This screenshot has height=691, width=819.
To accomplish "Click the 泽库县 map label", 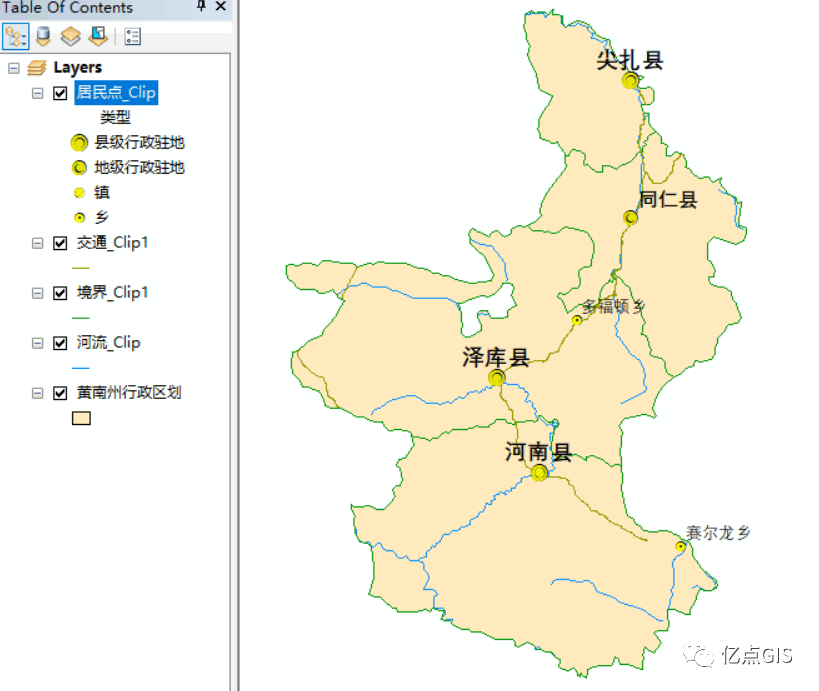I will point(496,358).
